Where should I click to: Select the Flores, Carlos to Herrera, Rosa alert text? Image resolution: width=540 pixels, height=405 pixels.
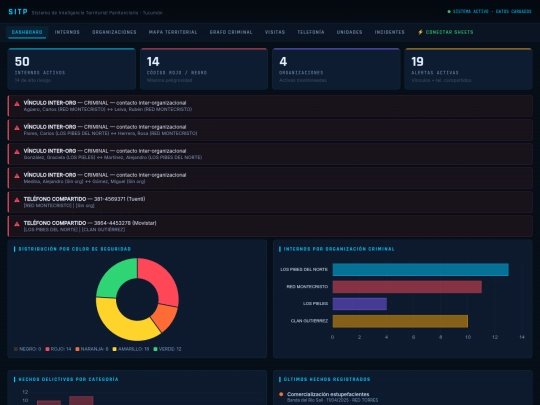[110, 133]
